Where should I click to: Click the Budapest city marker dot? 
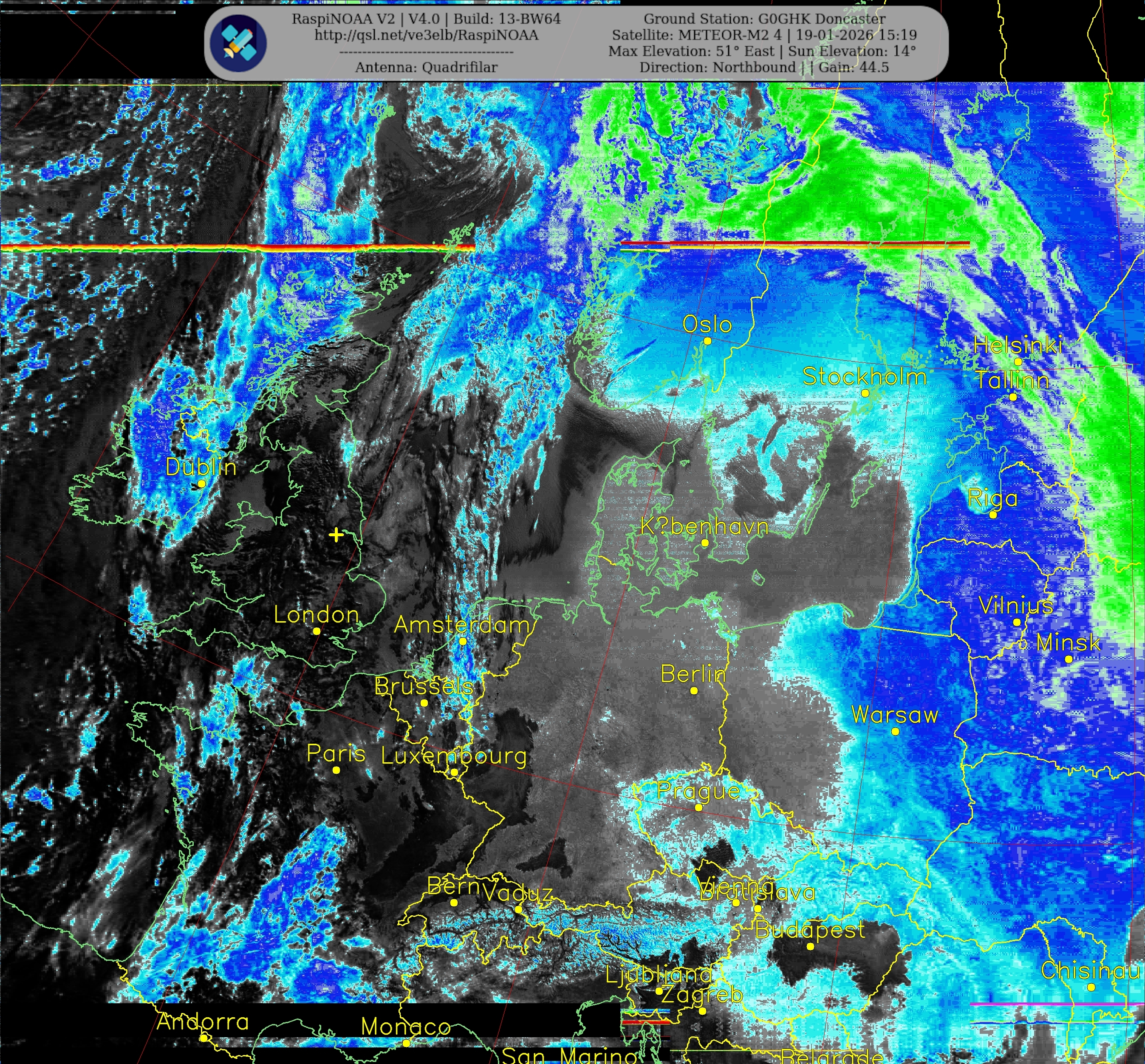point(810,946)
